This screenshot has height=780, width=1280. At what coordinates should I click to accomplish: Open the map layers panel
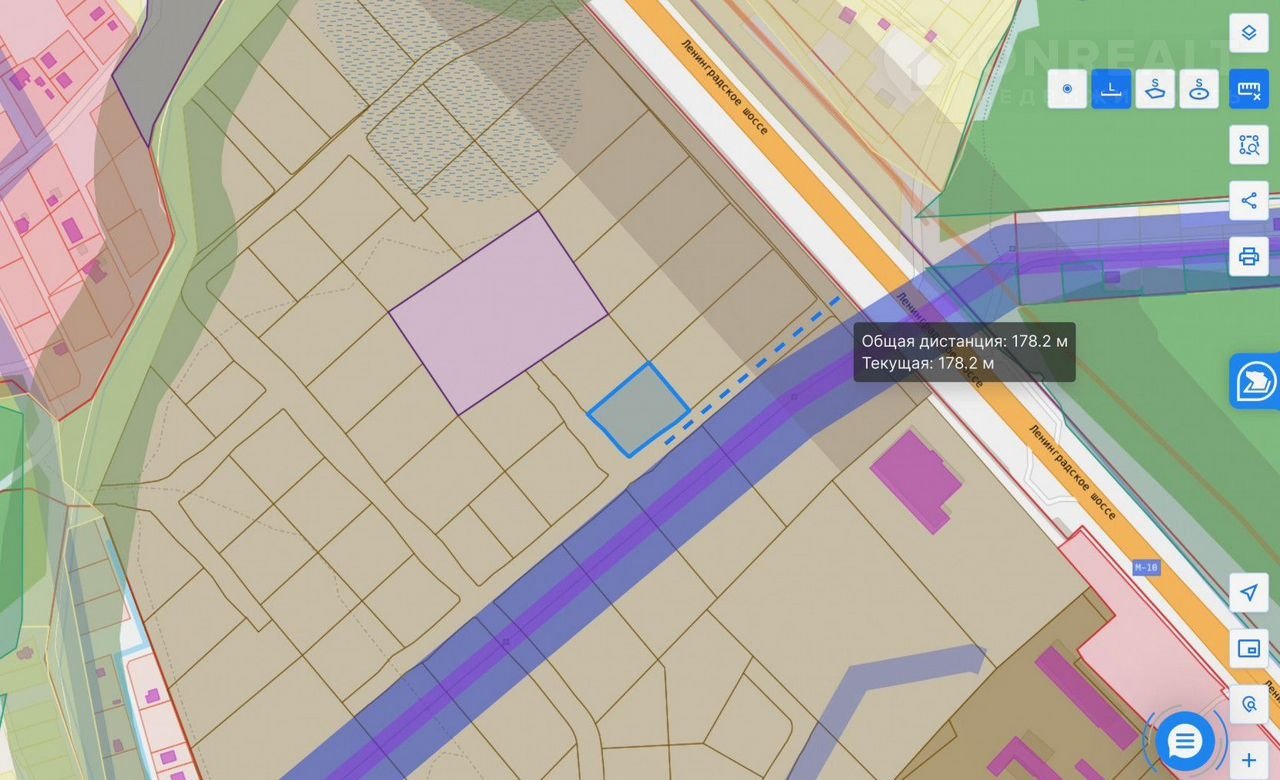tap(1248, 33)
